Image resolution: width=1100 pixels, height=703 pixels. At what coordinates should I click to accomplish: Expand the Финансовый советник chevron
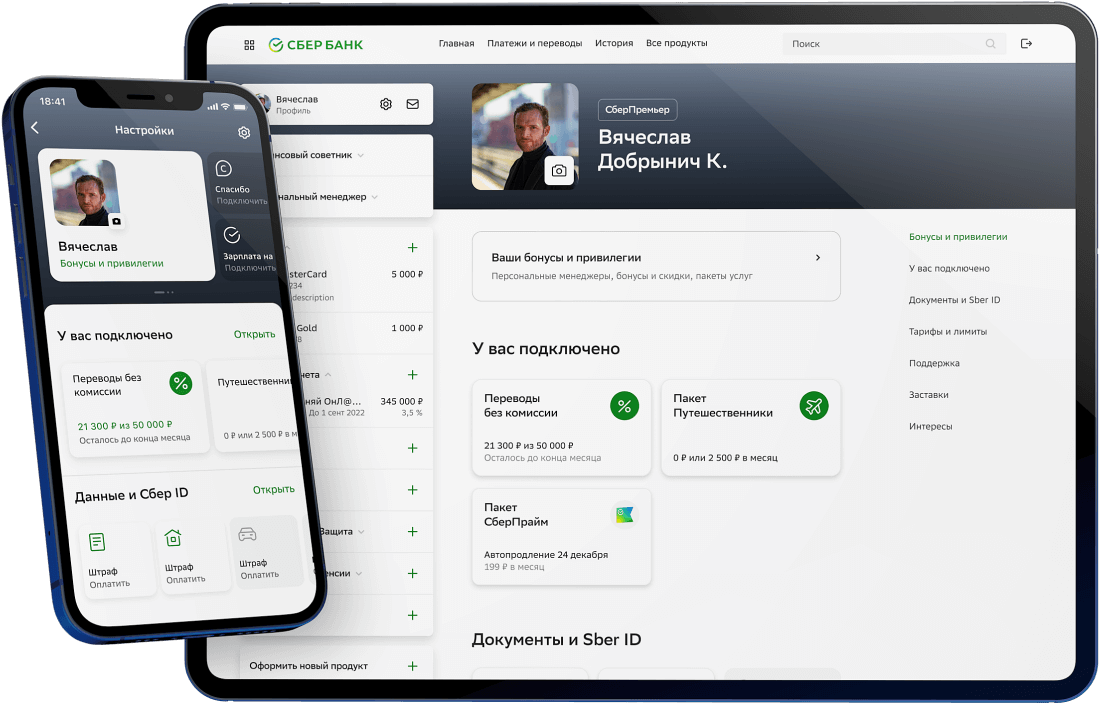[361, 155]
